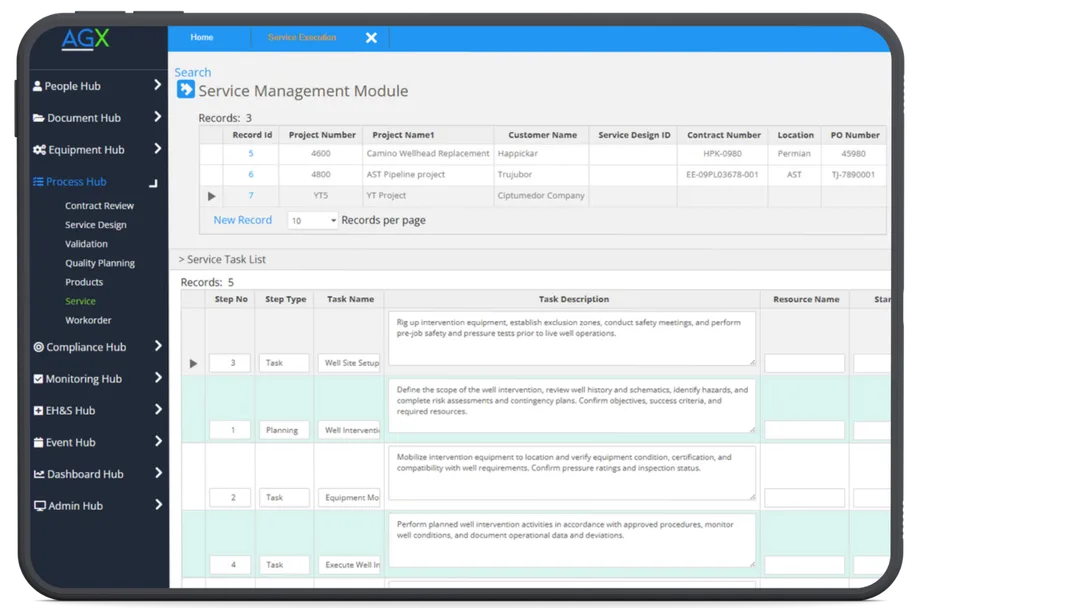Collapse the Service Task List section
Viewport: 1080px width, 608px height.
point(222,260)
